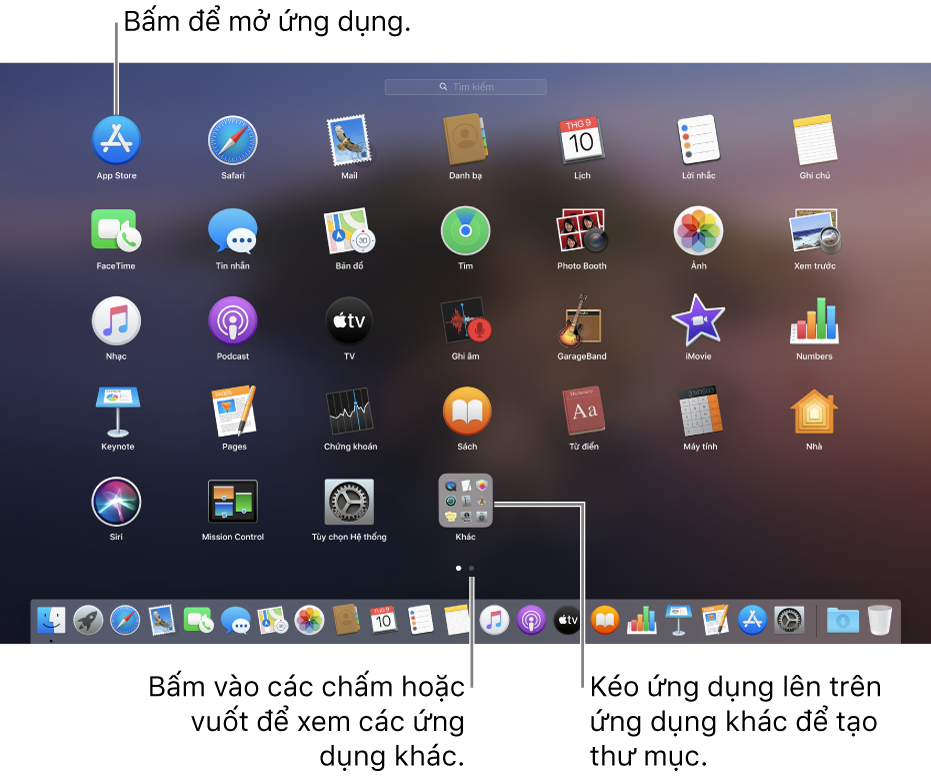Launch Numbers in the Launchpad grid
The image size is (931, 777).
coord(815,321)
